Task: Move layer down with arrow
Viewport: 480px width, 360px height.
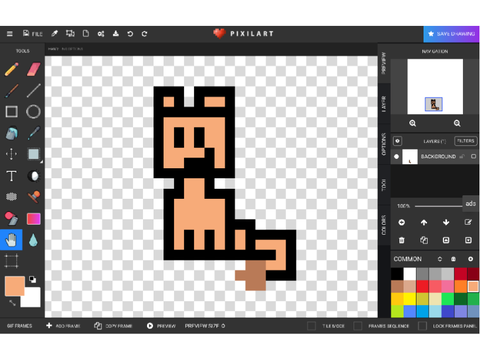Action: click(x=446, y=222)
